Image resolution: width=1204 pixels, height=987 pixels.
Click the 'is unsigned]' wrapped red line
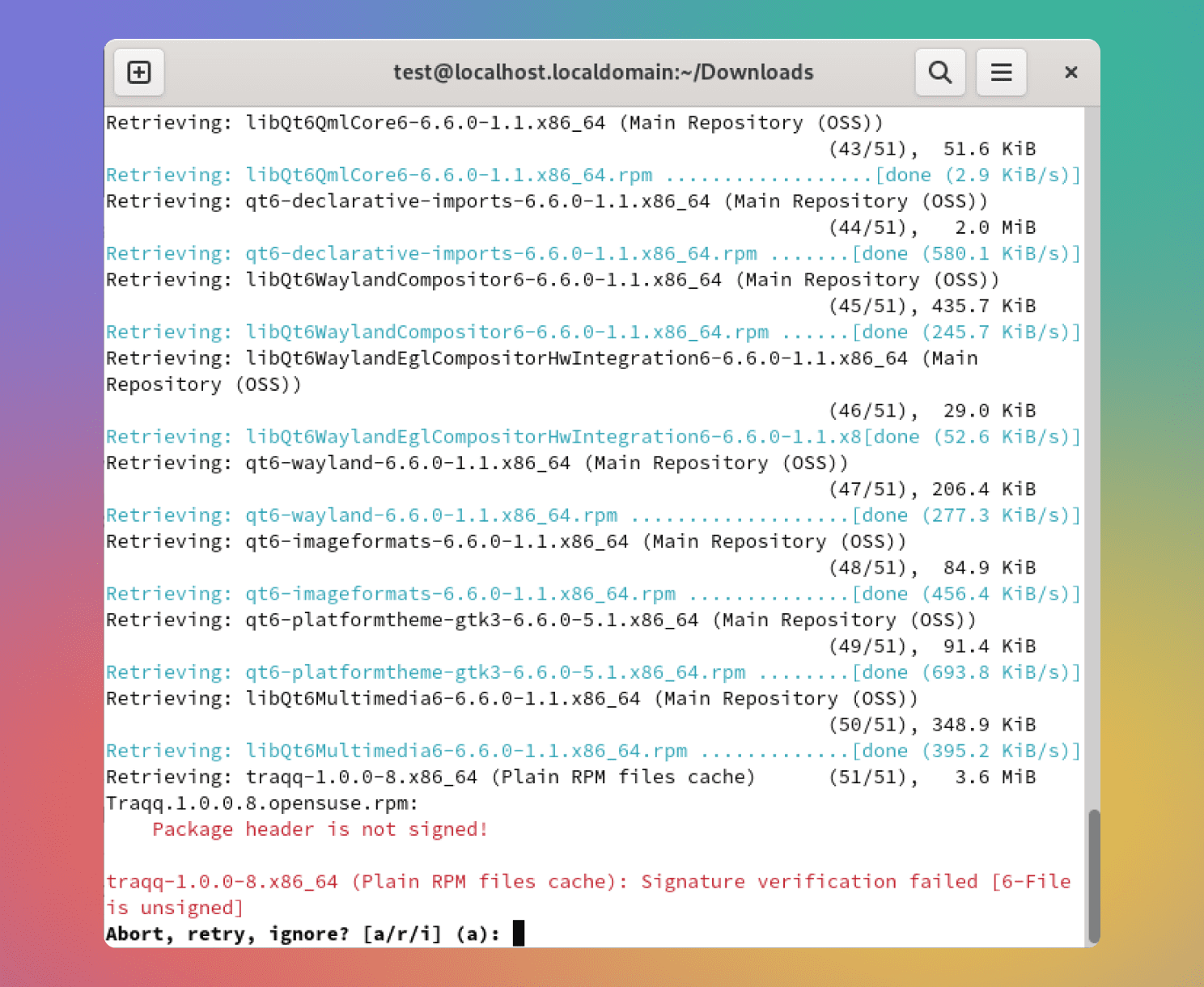pyautogui.click(x=175, y=908)
